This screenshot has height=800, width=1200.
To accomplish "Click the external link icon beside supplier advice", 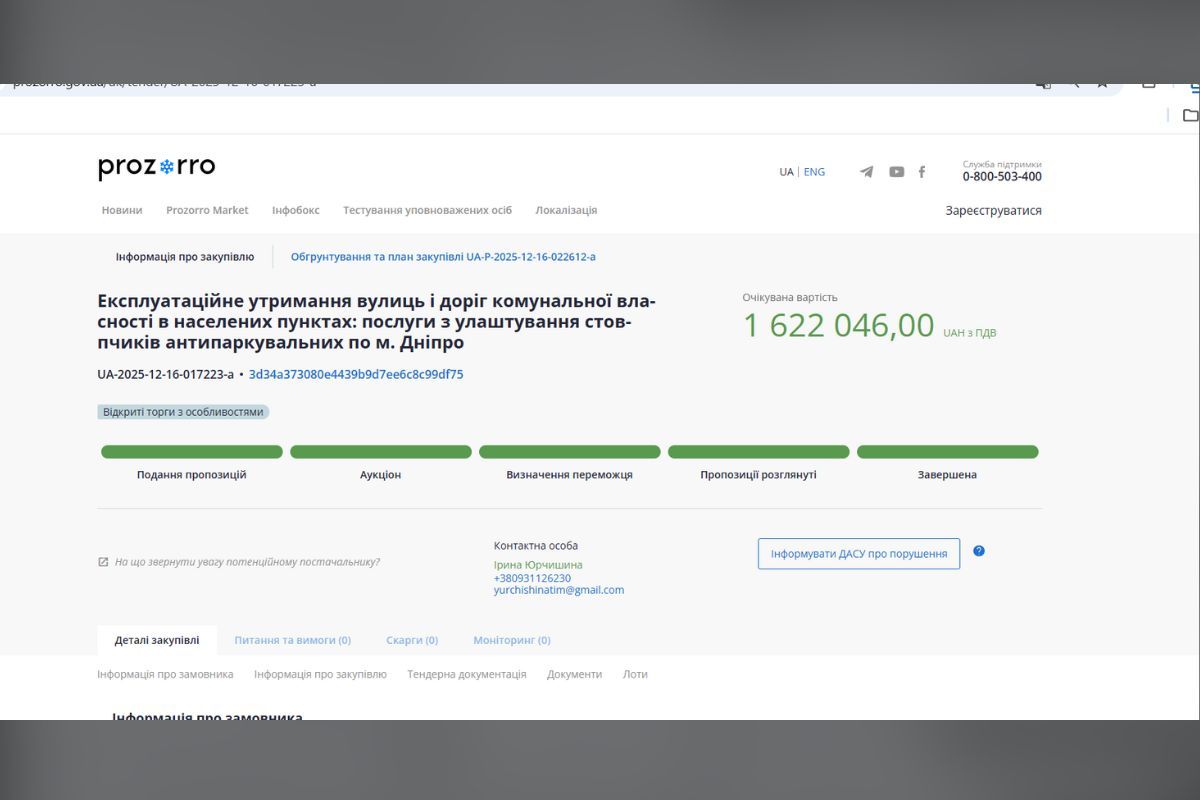I will 104,562.
